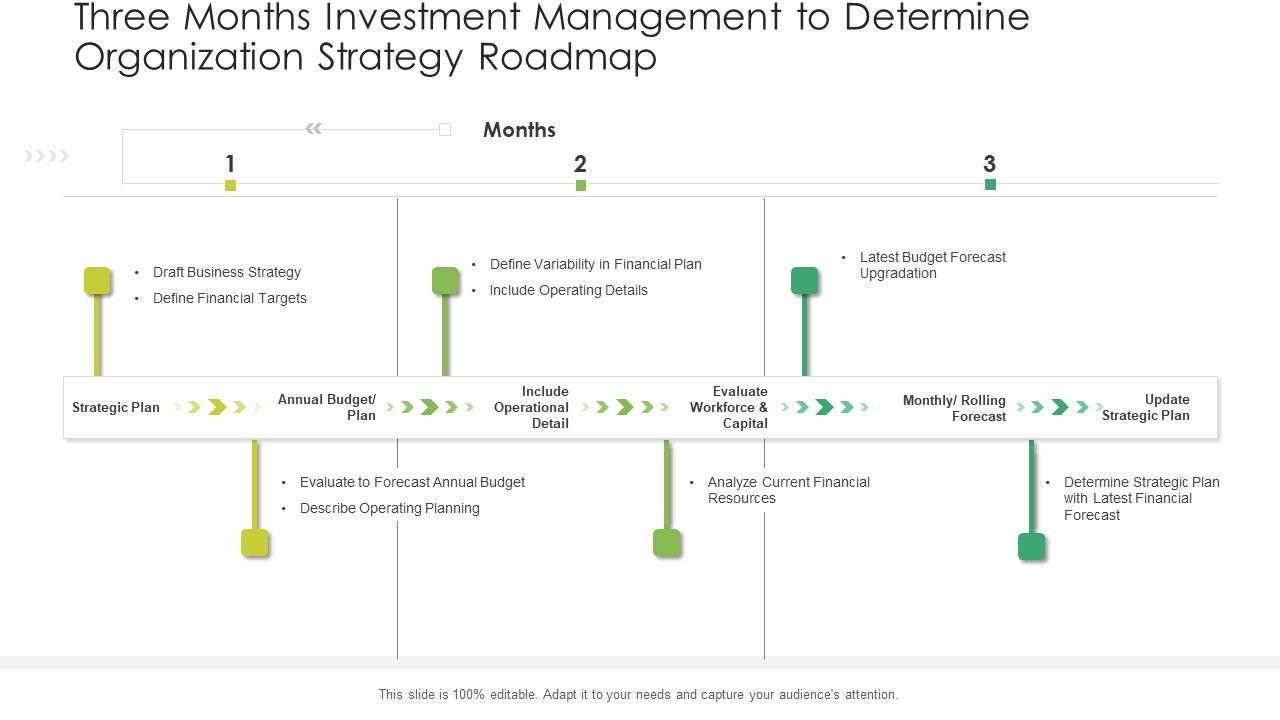1280x720 pixels.
Task: Click the Months heading text
Action: pyautogui.click(x=519, y=130)
